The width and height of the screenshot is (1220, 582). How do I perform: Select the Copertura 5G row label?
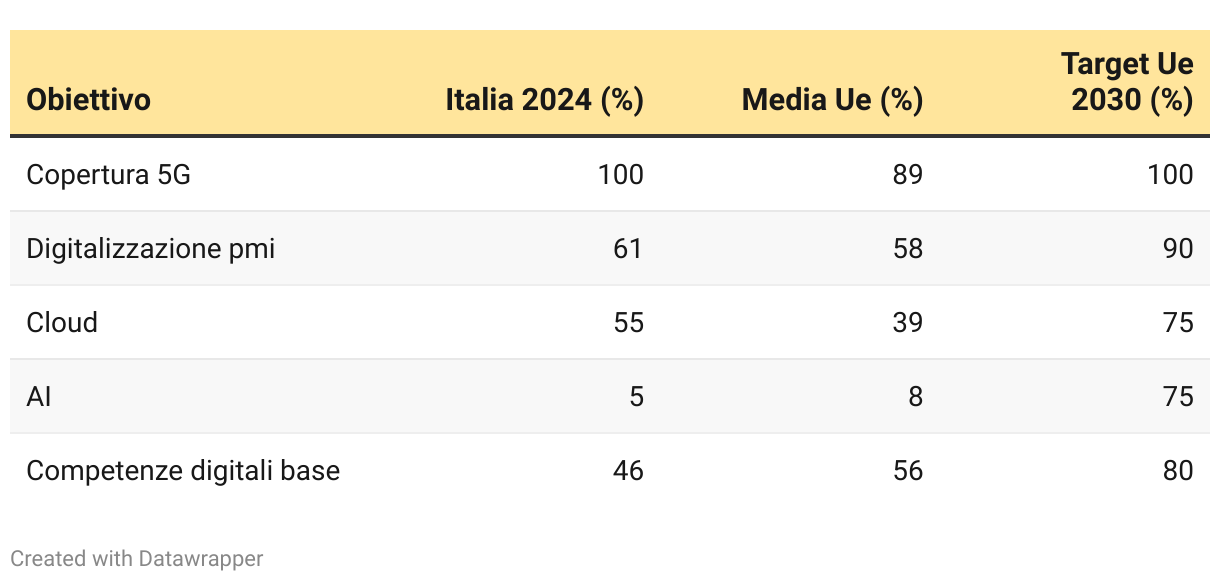tap(108, 175)
